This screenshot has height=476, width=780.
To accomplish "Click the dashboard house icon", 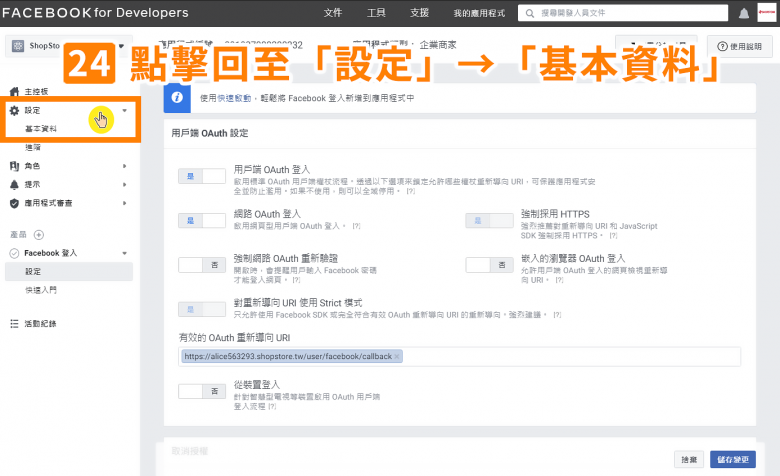I will click(x=14, y=92).
